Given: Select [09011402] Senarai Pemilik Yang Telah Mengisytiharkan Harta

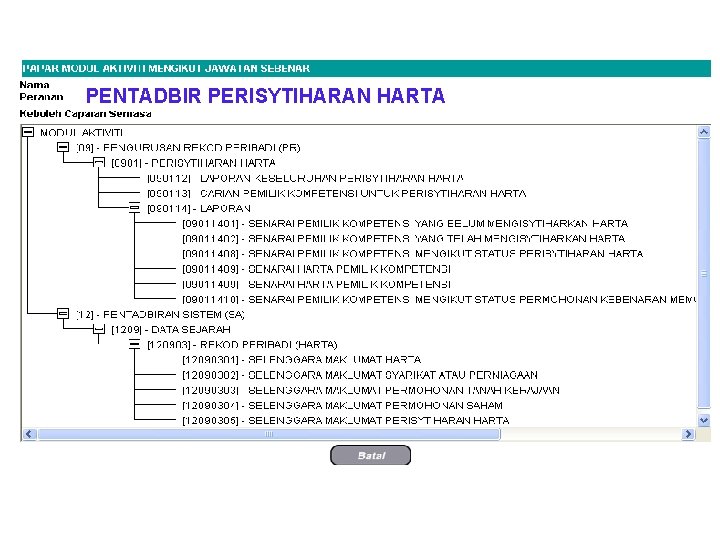Looking at the screenshot, I should pos(404,239).
